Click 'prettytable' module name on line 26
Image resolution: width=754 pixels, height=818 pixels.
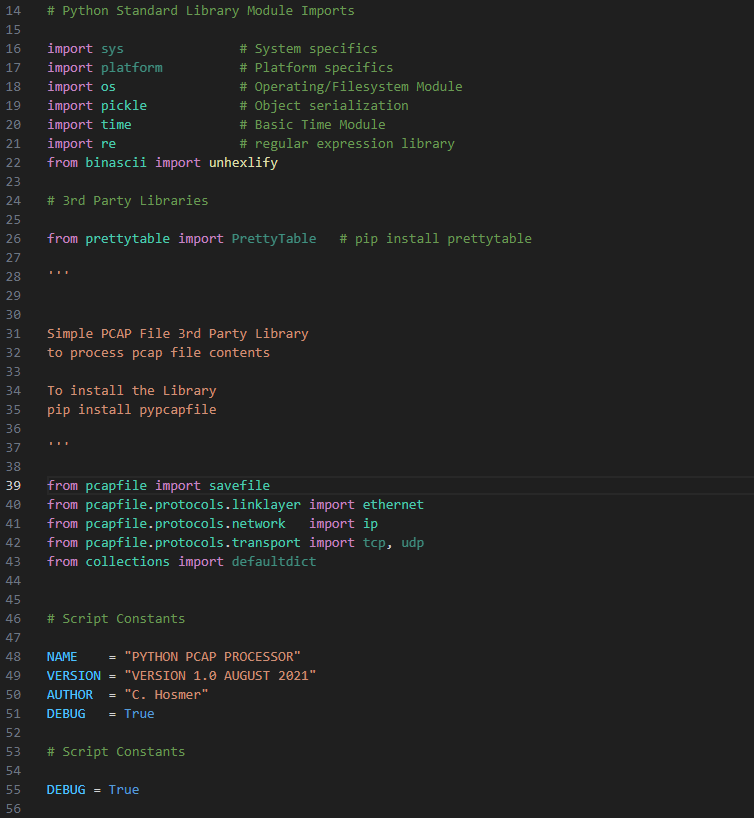127,239
